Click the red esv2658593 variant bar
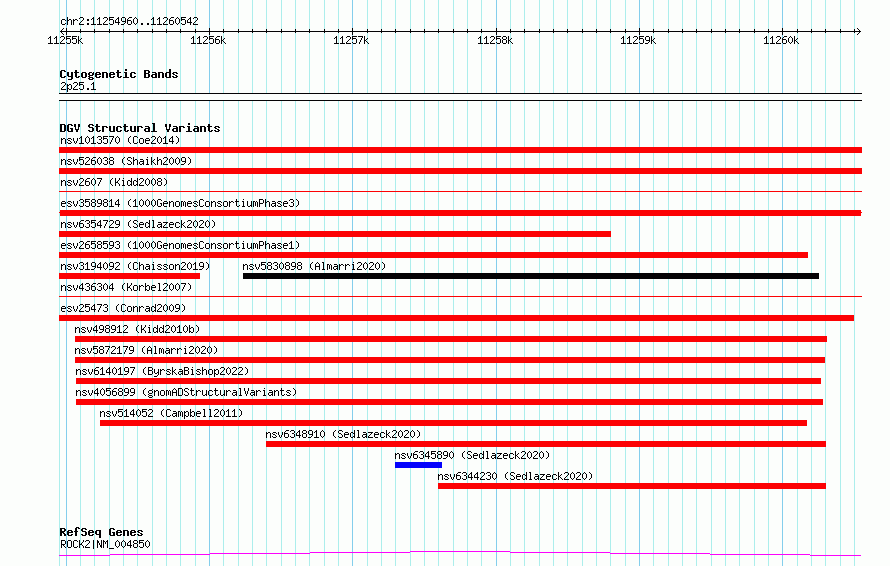This screenshot has width=890, height=566. coord(433,255)
